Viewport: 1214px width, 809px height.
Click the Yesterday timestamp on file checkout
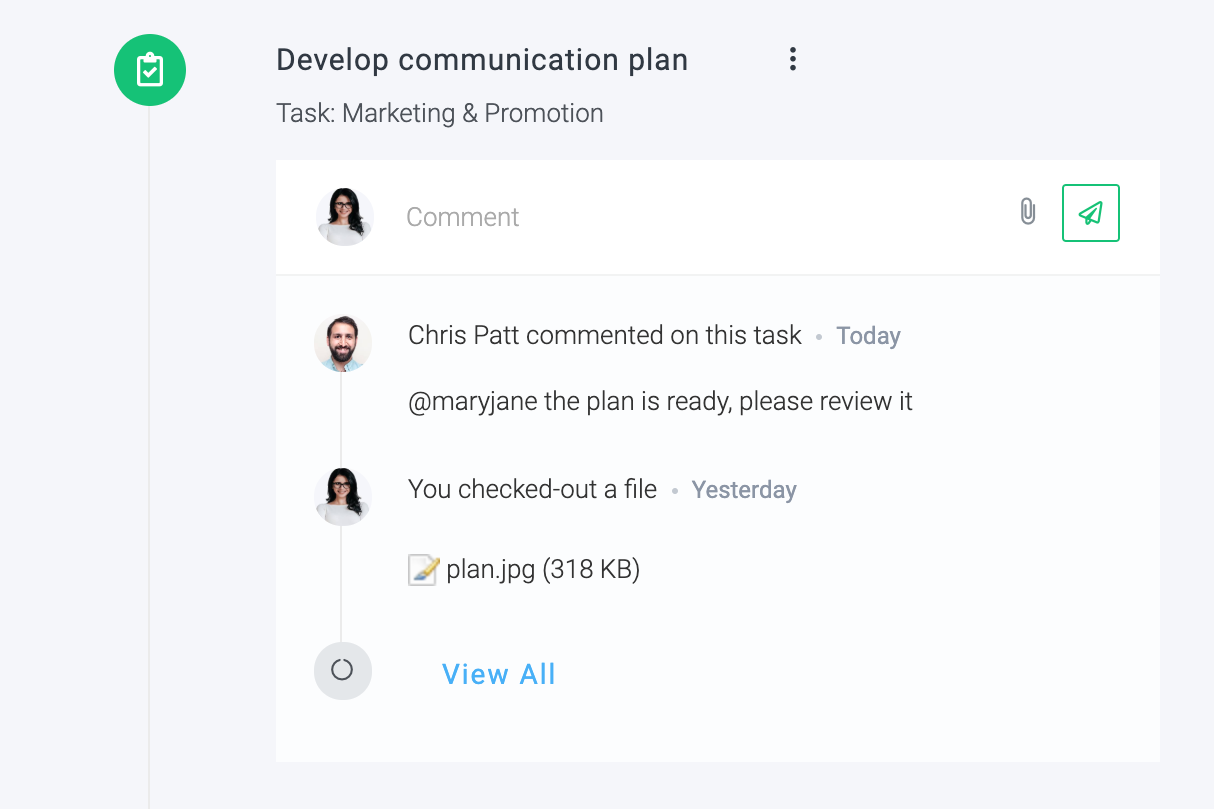click(x=744, y=490)
